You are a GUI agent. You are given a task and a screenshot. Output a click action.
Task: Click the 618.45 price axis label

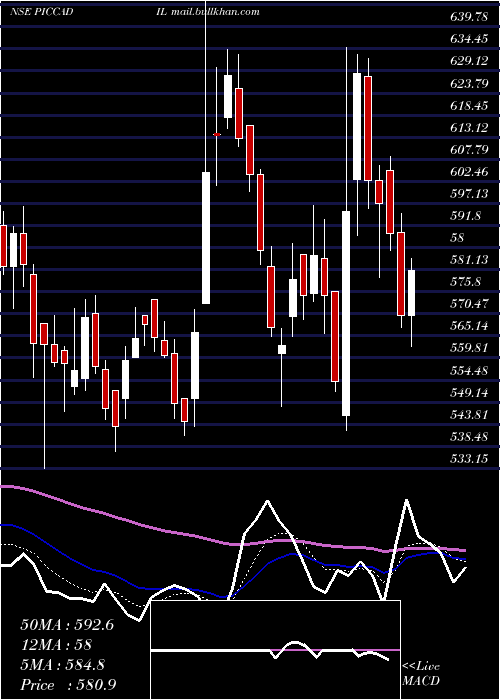(x=469, y=106)
